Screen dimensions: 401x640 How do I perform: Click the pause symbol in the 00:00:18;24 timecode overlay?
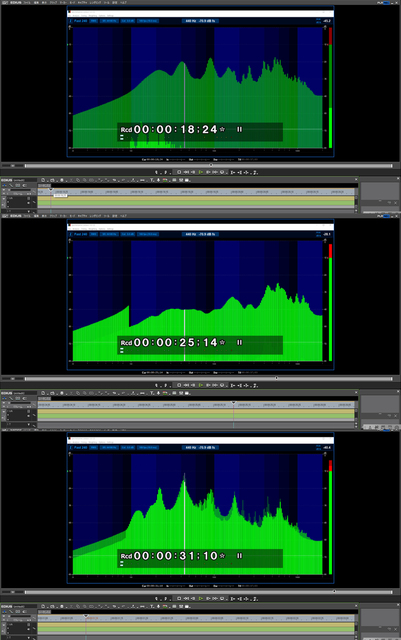(x=240, y=129)
